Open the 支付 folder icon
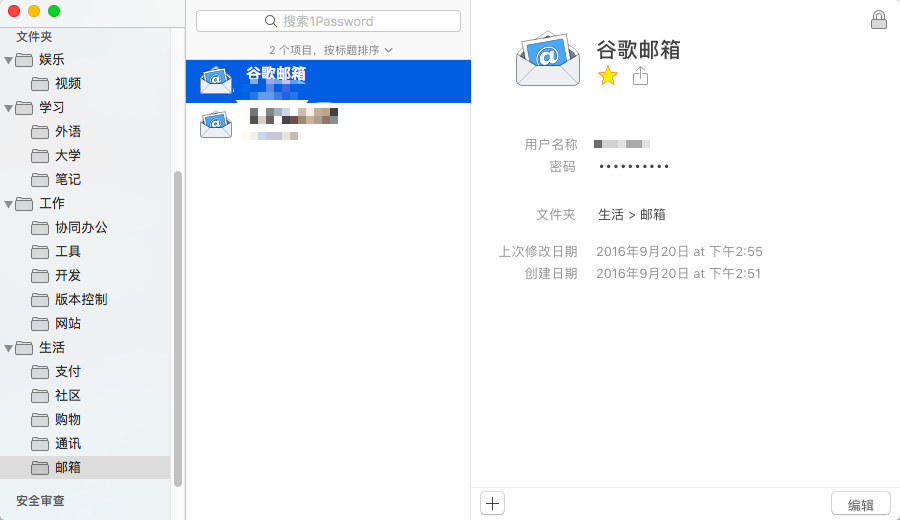 point(40,372)
